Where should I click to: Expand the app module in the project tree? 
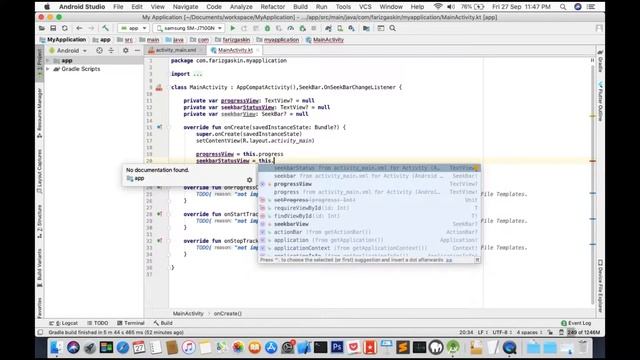pyautogui.click(x=48, y=60)
